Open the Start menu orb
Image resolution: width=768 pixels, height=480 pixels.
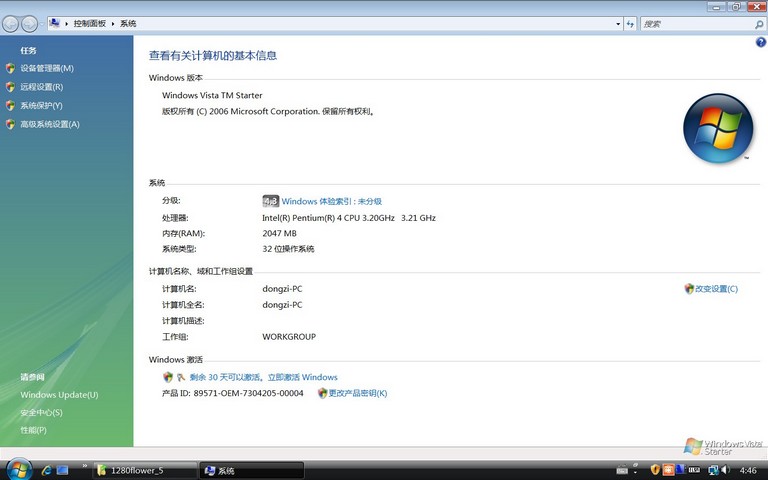(x=19, y=469)
